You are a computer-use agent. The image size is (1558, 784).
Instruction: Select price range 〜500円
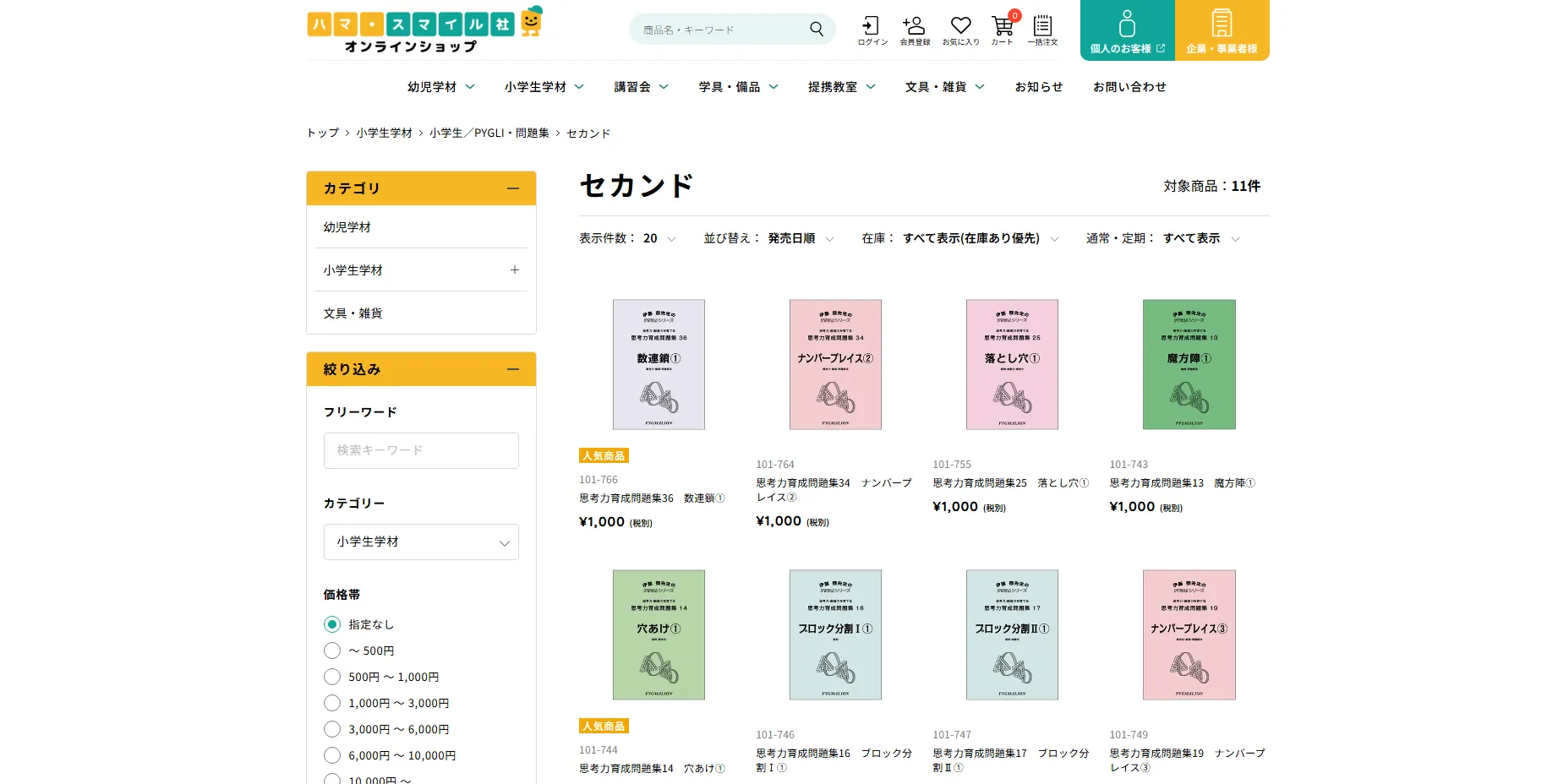pyautogui.click(x=332, y=651)
